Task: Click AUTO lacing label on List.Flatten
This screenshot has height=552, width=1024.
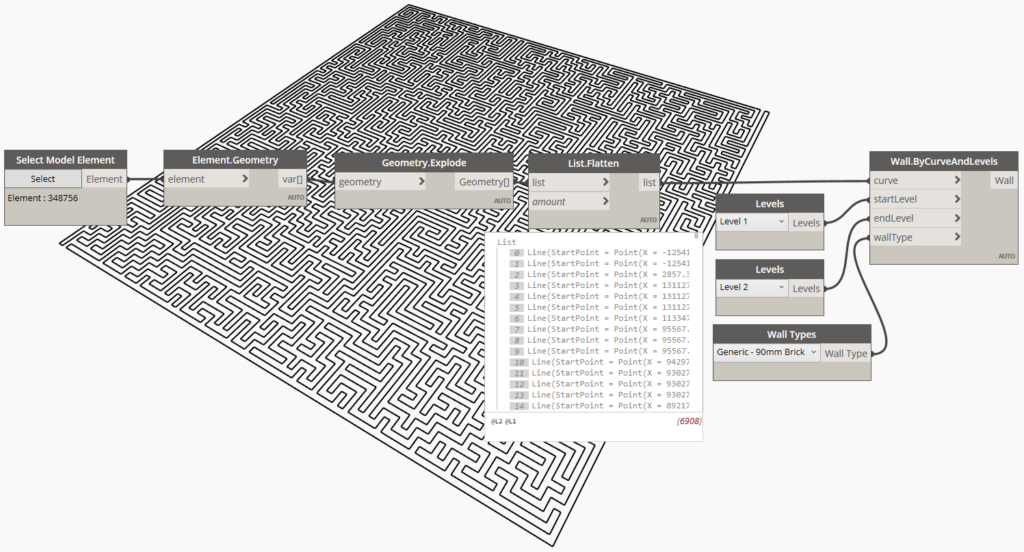Action: click(648, 220)
